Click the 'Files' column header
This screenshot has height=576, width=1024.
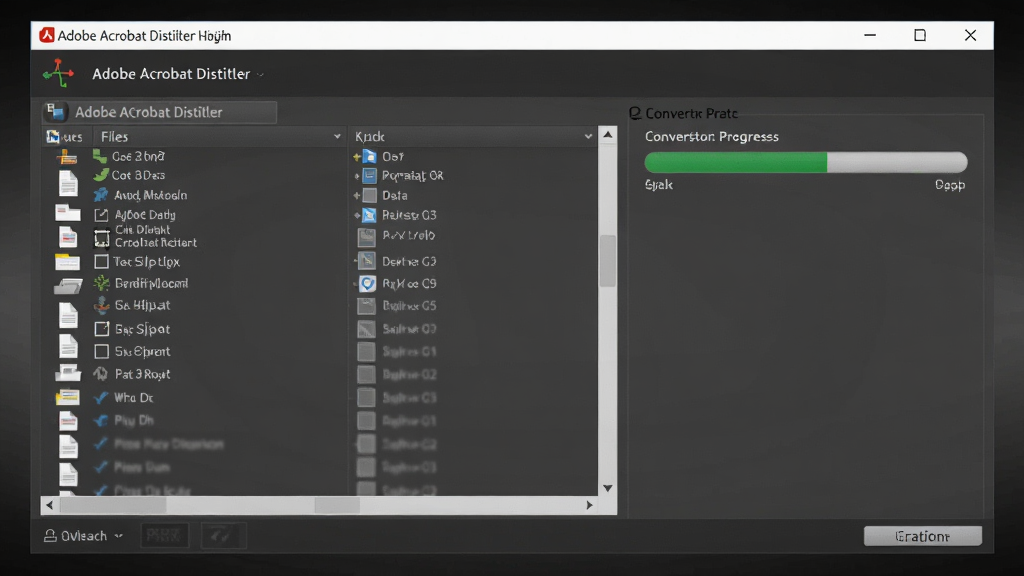[x=220, y=136]
